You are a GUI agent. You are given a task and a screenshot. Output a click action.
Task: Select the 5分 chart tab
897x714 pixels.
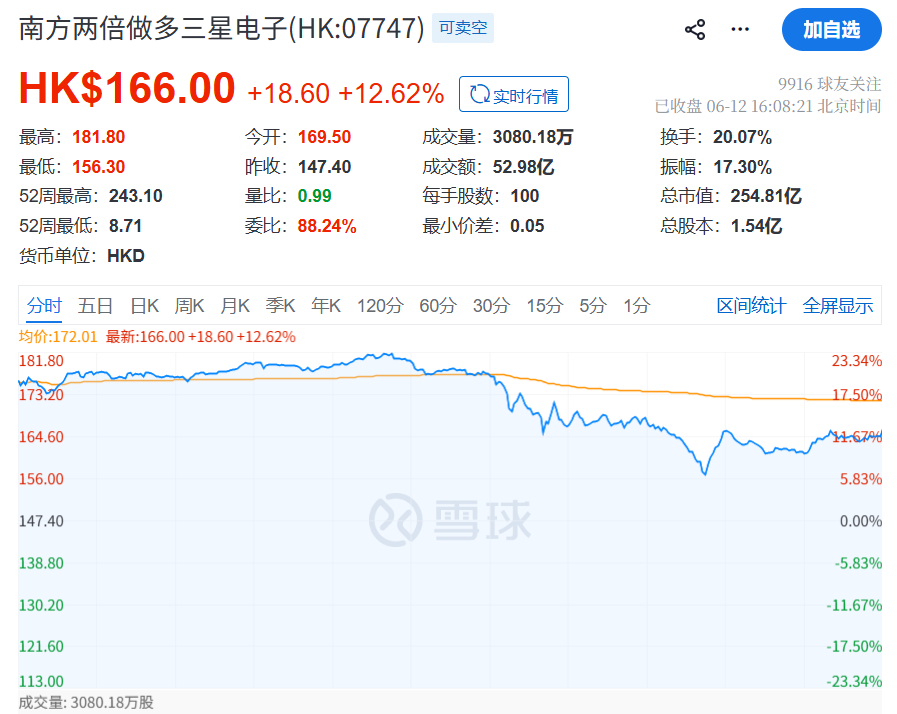click(593, 306)
